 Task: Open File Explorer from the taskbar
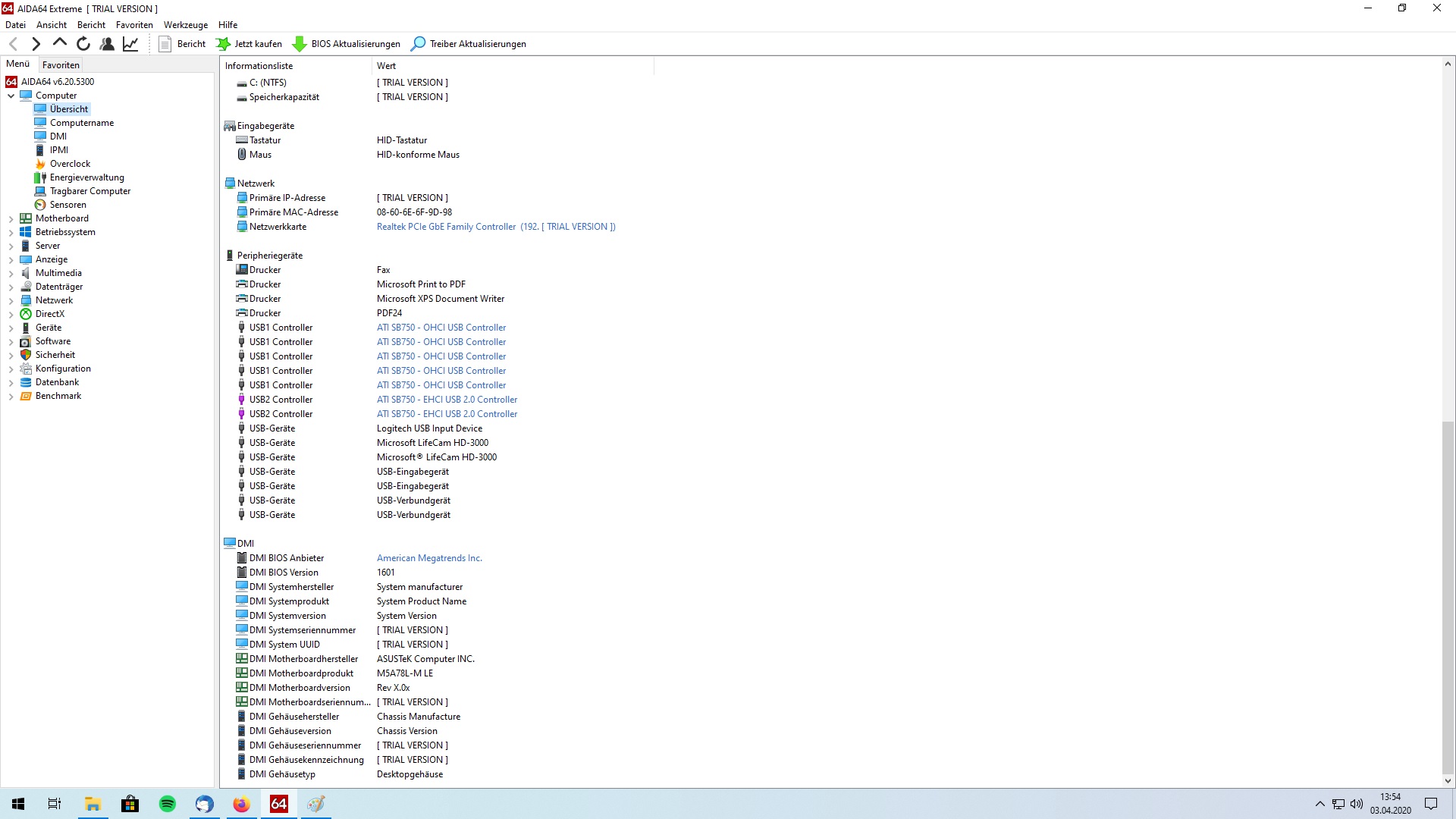pyautogui.click(x=93, y=804)
